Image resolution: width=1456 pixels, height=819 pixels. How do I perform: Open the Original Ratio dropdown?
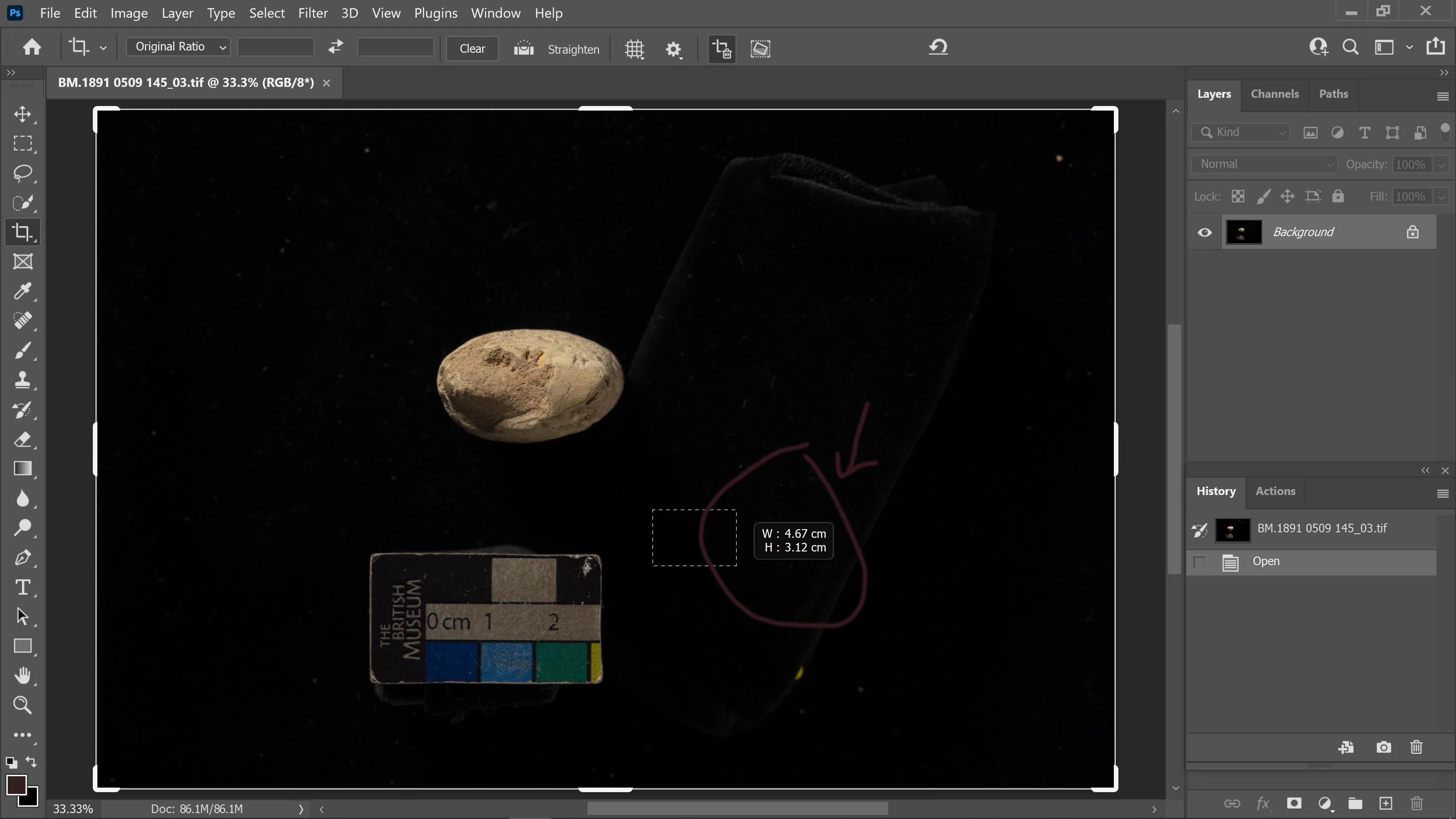177,47
